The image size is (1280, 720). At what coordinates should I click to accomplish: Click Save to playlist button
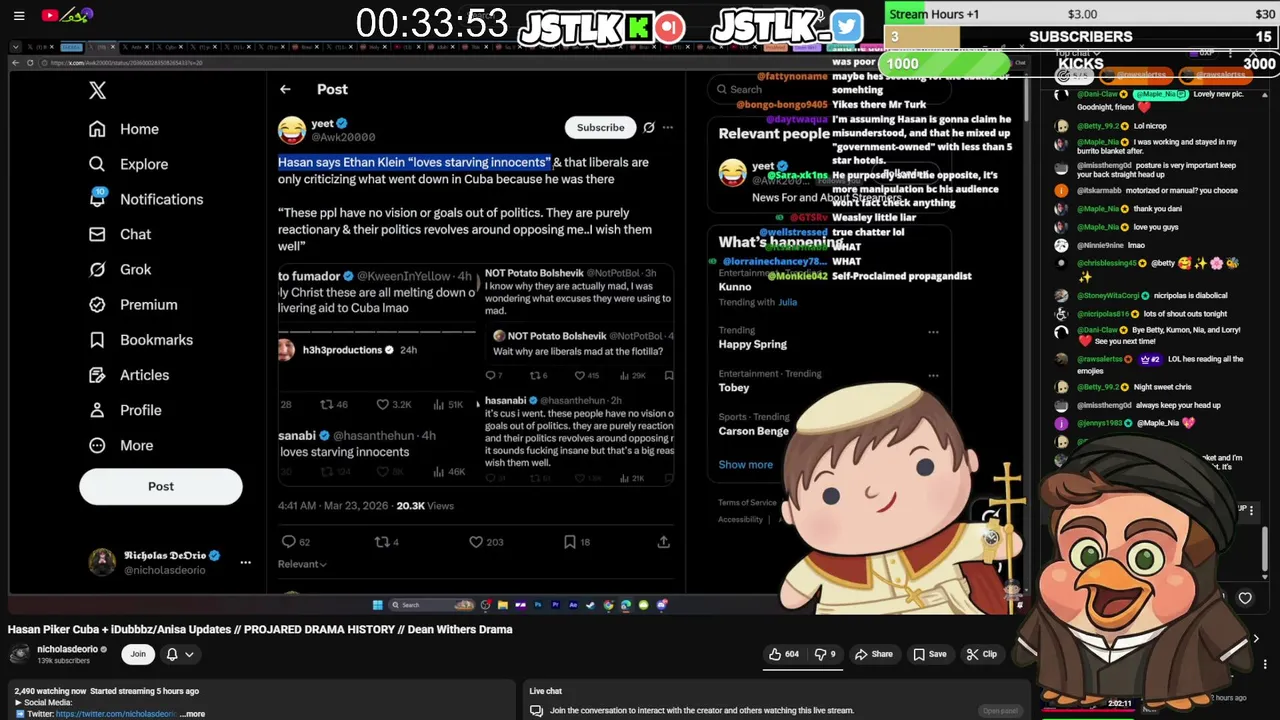tap(929, 654)
